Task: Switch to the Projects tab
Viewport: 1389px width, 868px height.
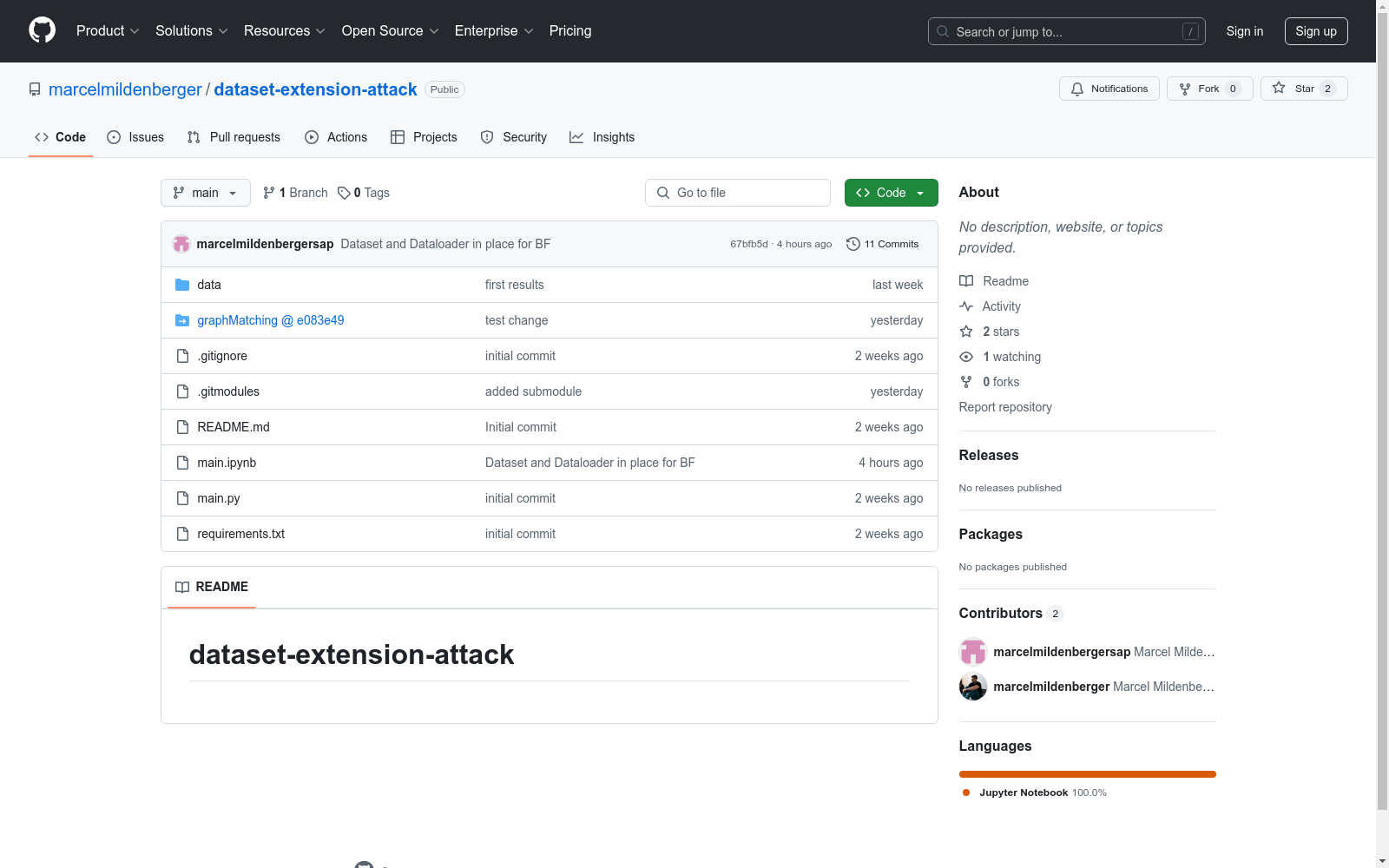Action: (x=424, y=137)
